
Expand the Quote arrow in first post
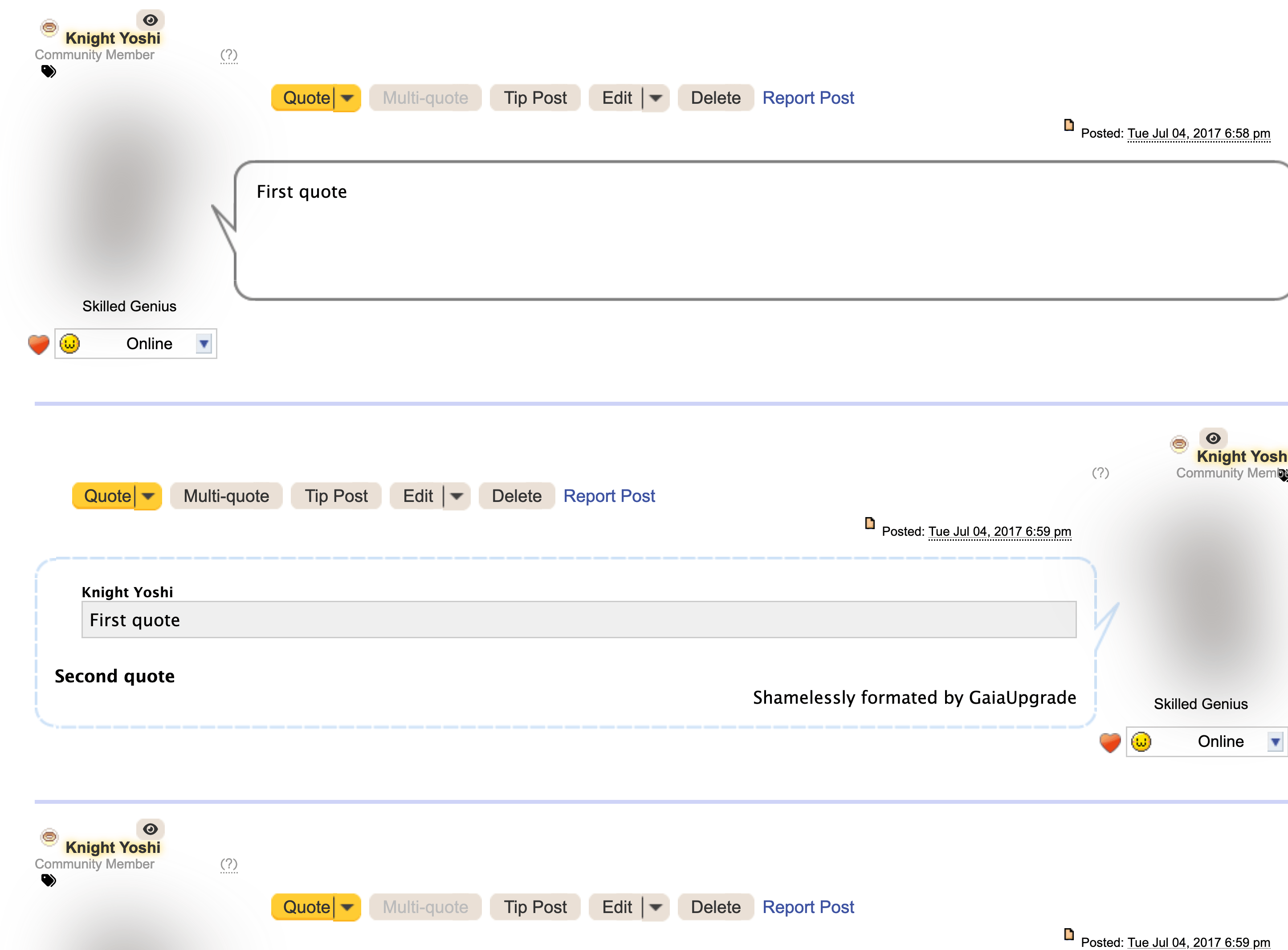pos(347,98)
